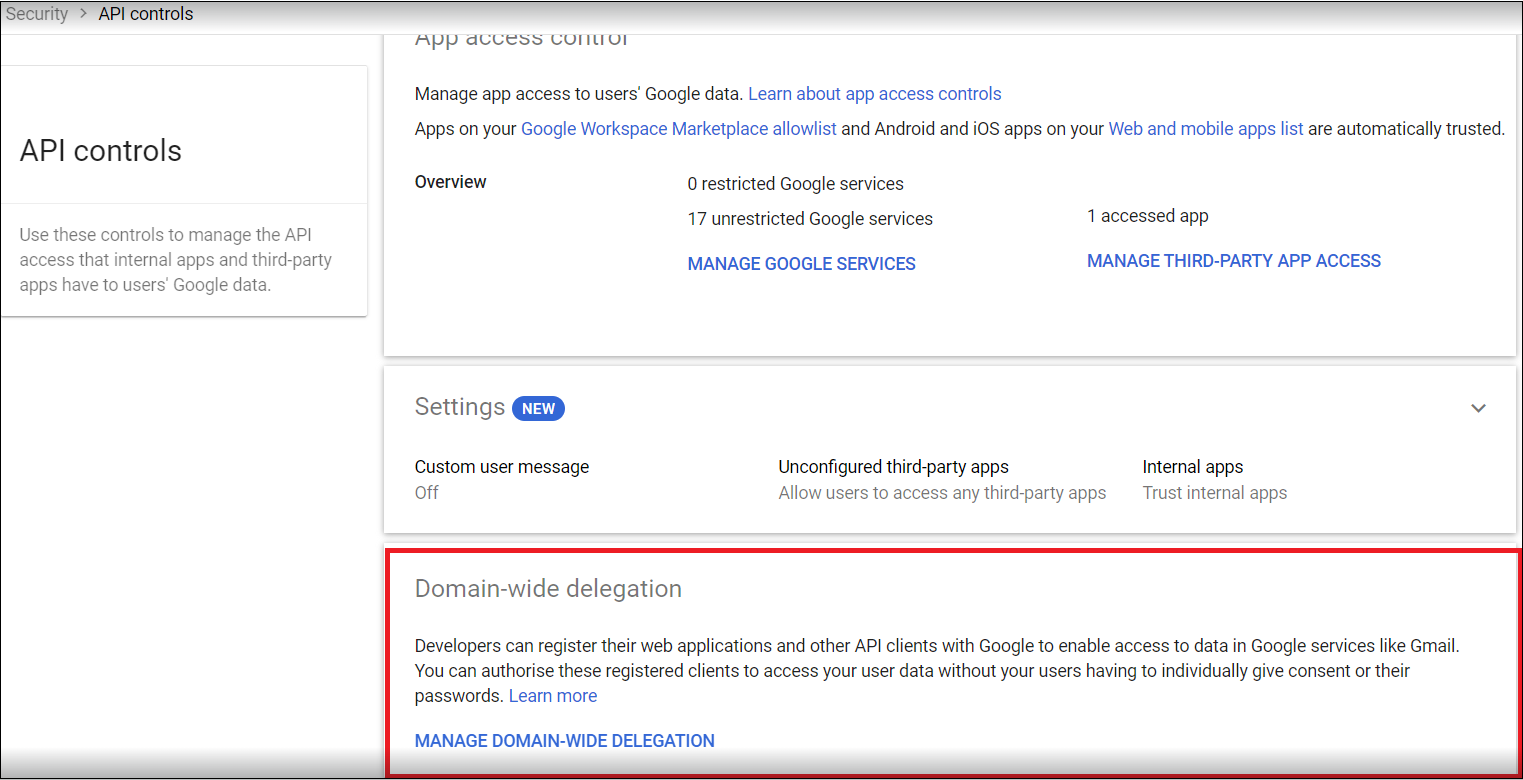Click the Overview label
This screenshot has width=1523, height=780.
tap(451, 182)
